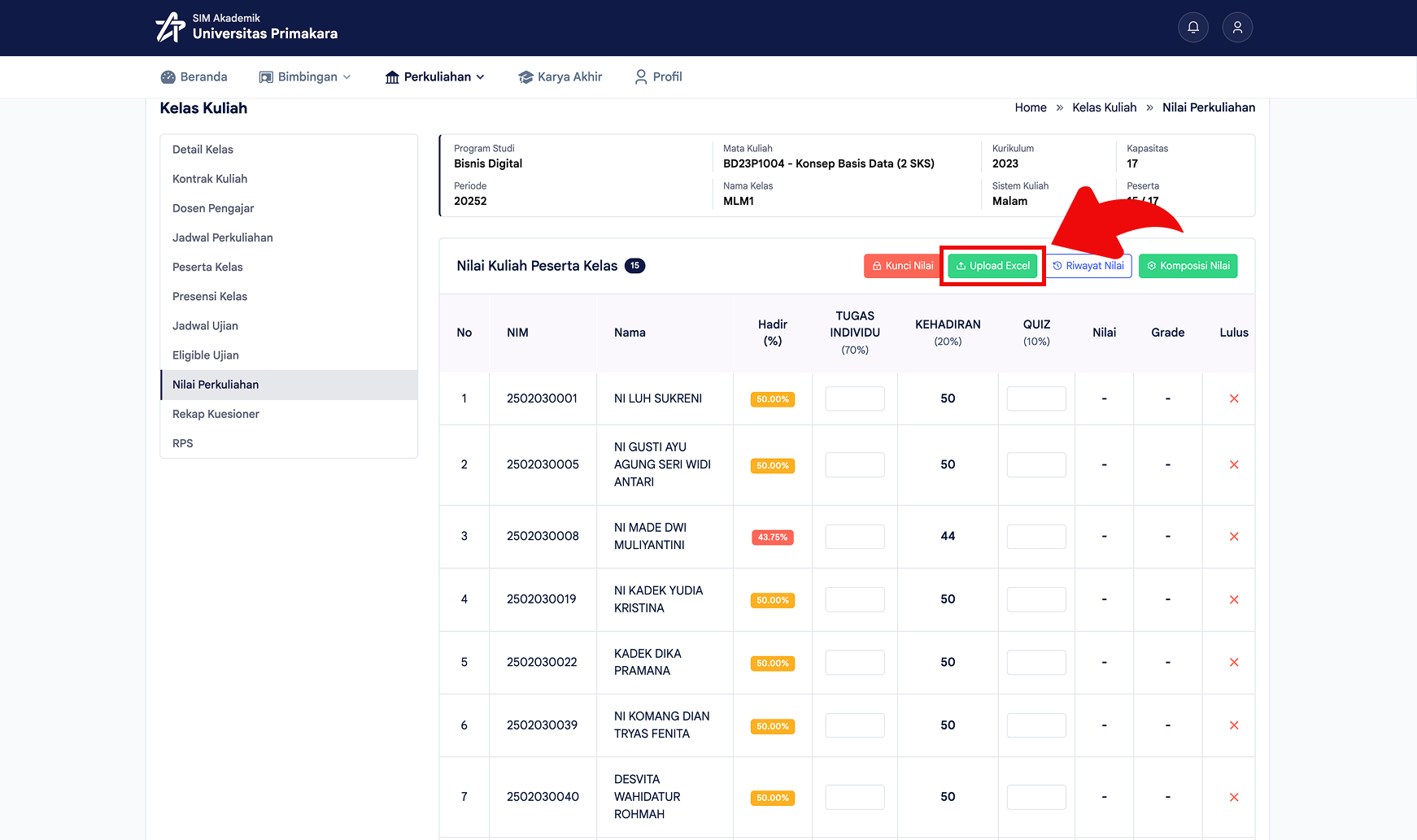Open the Profil menu
Image resolution: width=1417 pixels, height=840 pixels.
pyautogui.click(x=658, y=76)
